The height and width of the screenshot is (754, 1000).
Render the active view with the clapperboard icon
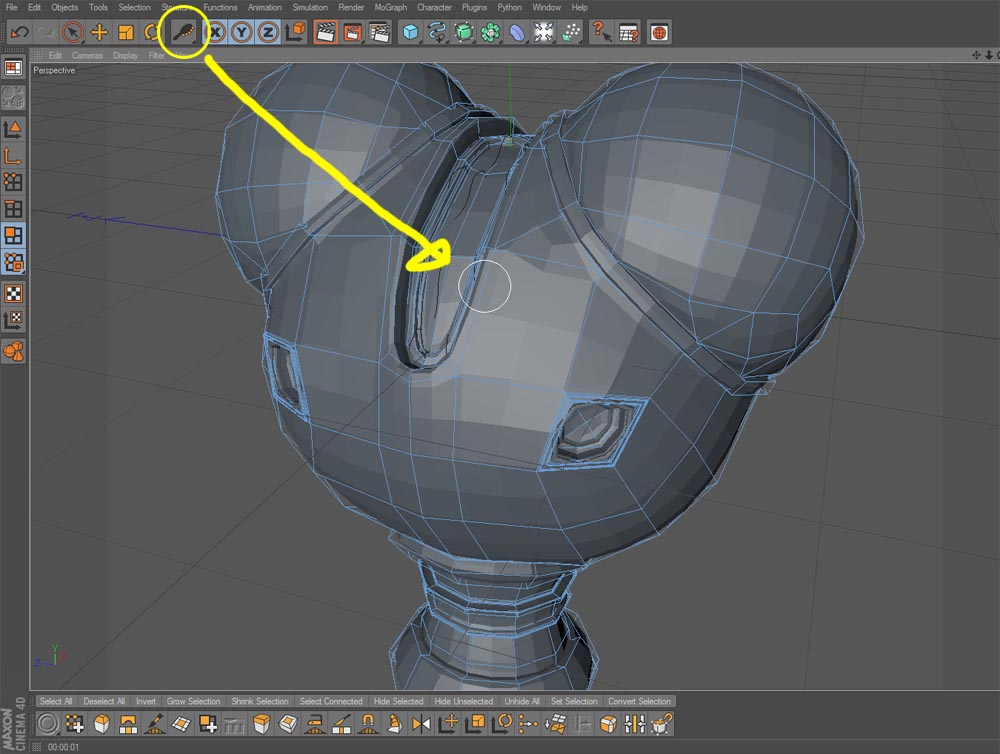tap(325, 32)
